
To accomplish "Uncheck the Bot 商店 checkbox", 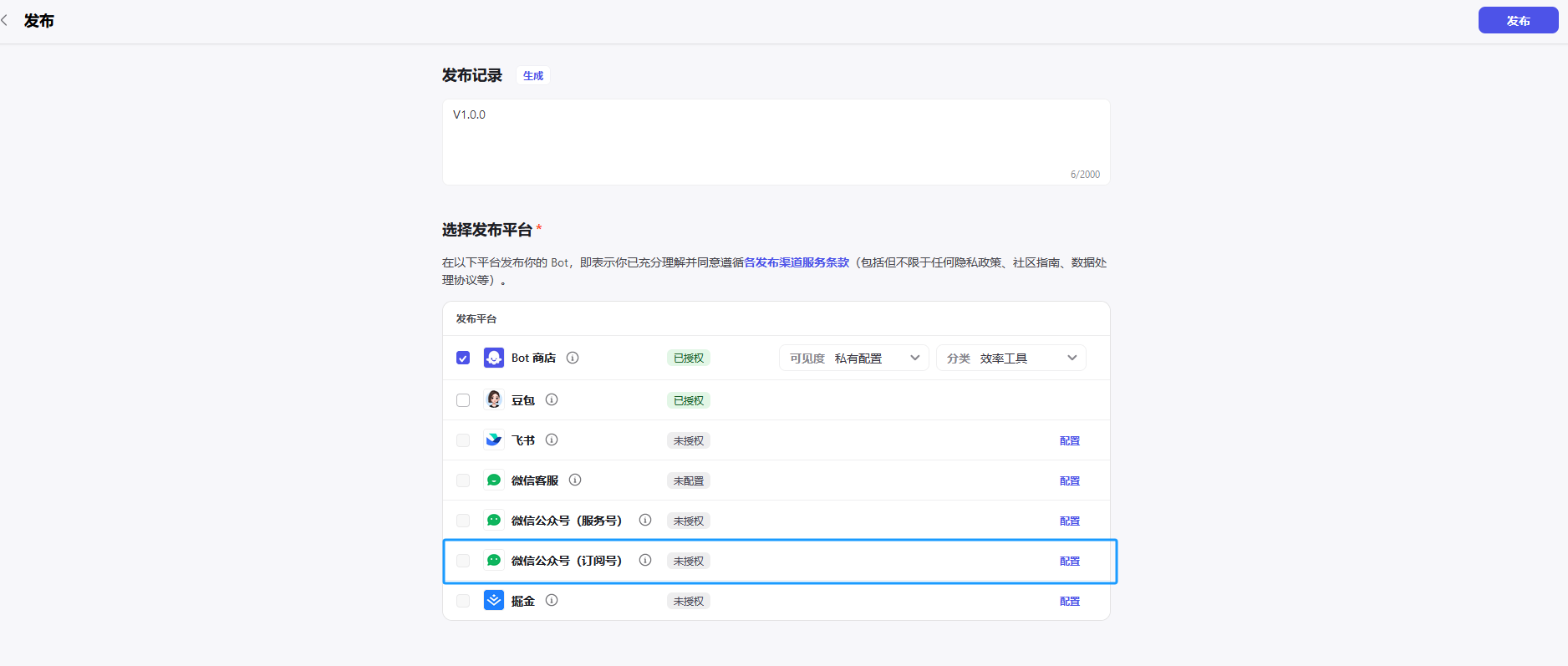I will 463,358.
